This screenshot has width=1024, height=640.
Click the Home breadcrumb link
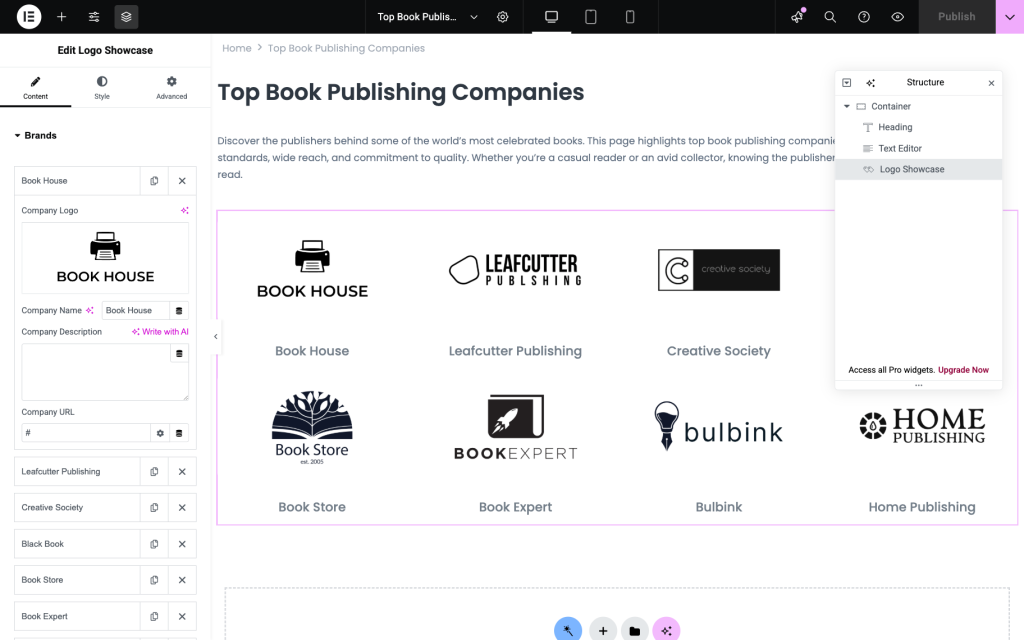(236, 48)
